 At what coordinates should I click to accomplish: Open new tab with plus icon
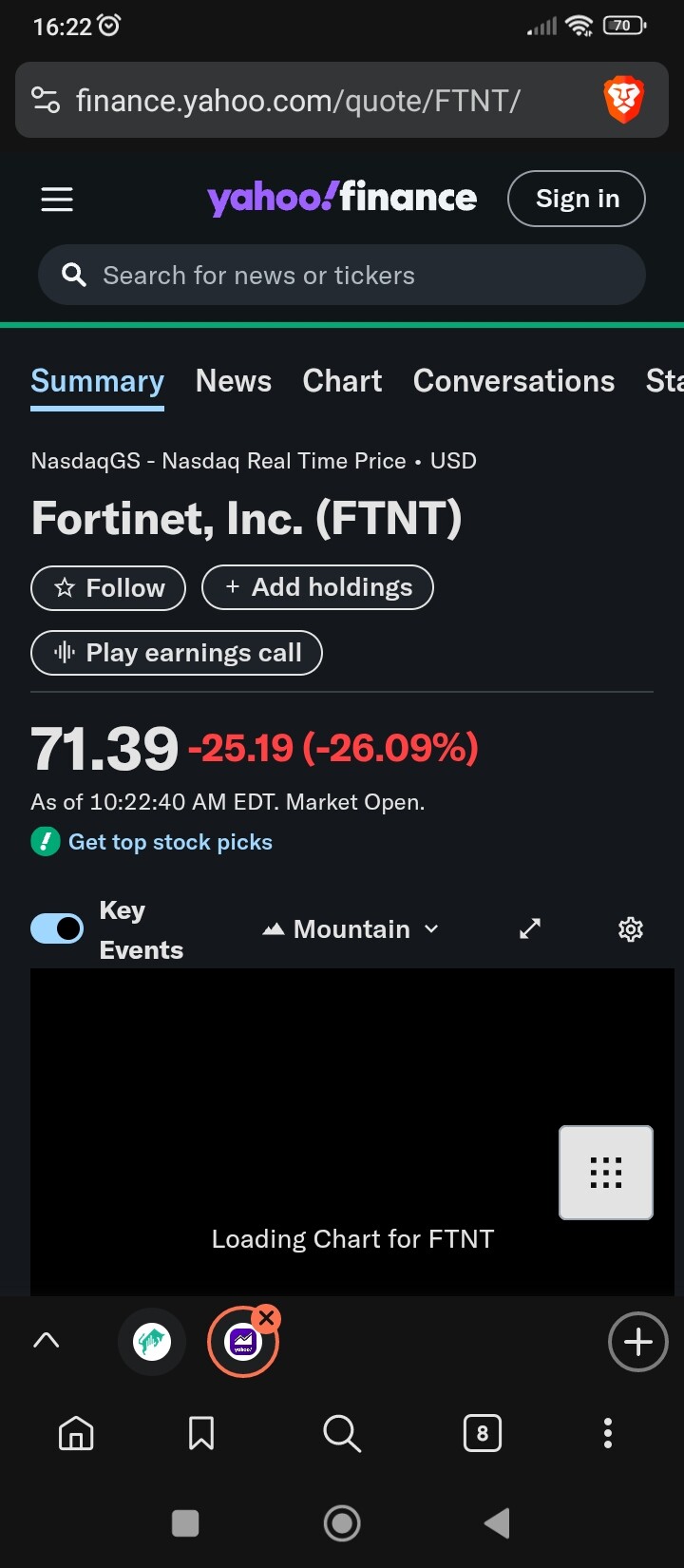[x=637, y=1342]
